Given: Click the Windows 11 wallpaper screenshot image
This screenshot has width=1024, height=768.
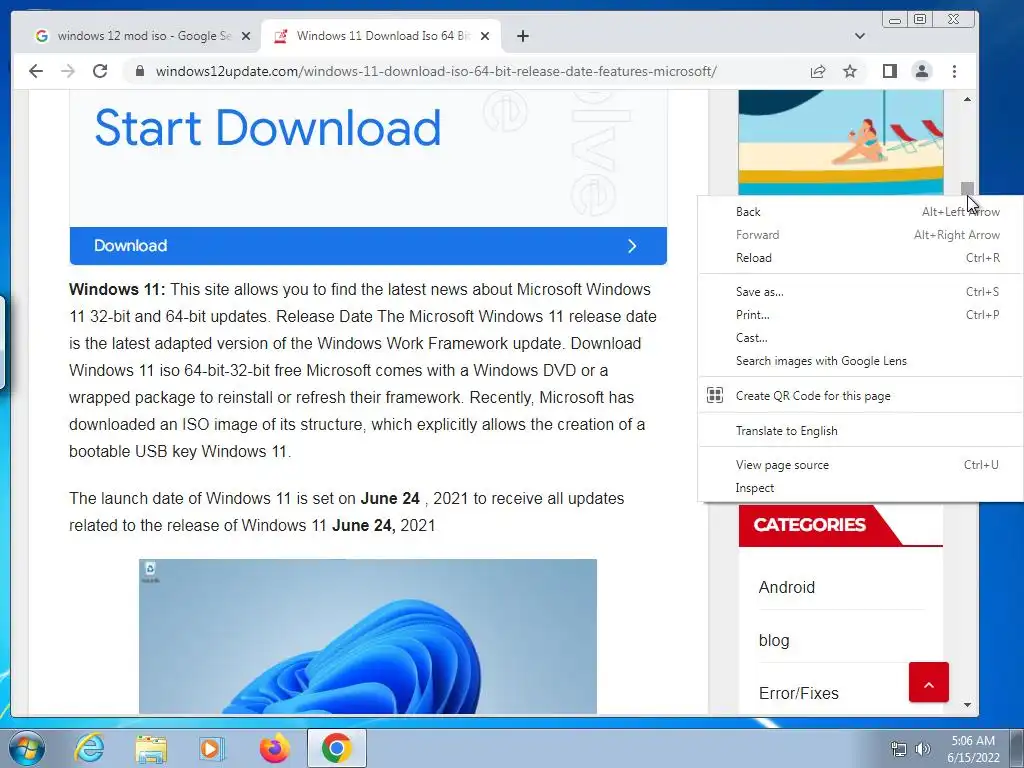Looking at the screenshot, I should [x=368, y=636].
